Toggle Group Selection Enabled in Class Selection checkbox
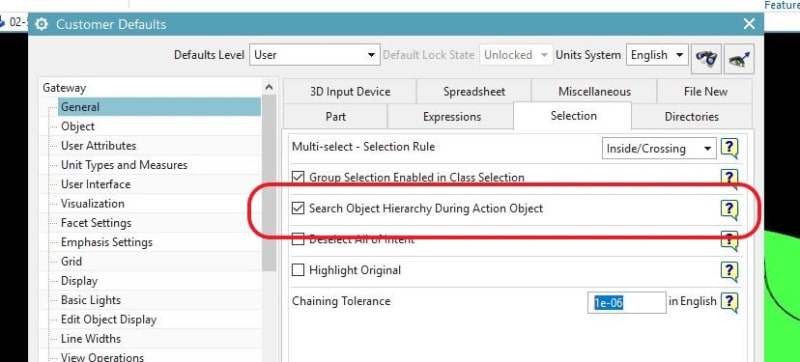800x362 pixels. 297,177
